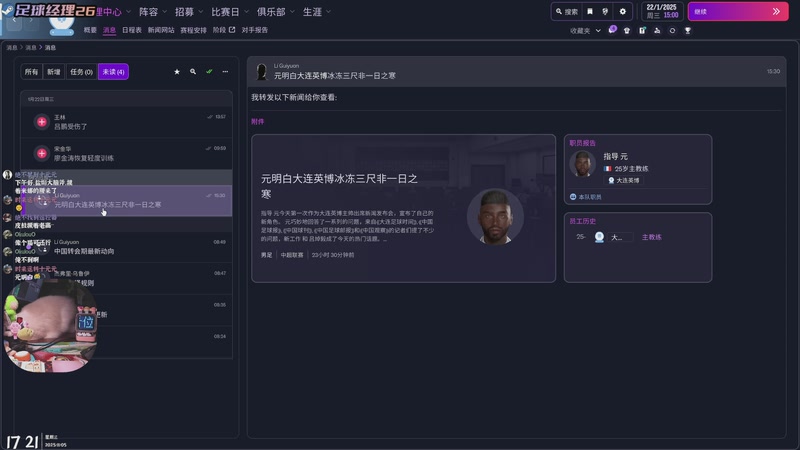Switch to the 对手报告 opponent report tab
The height and width of the screenshot is (450, 800).
[255, 30]
